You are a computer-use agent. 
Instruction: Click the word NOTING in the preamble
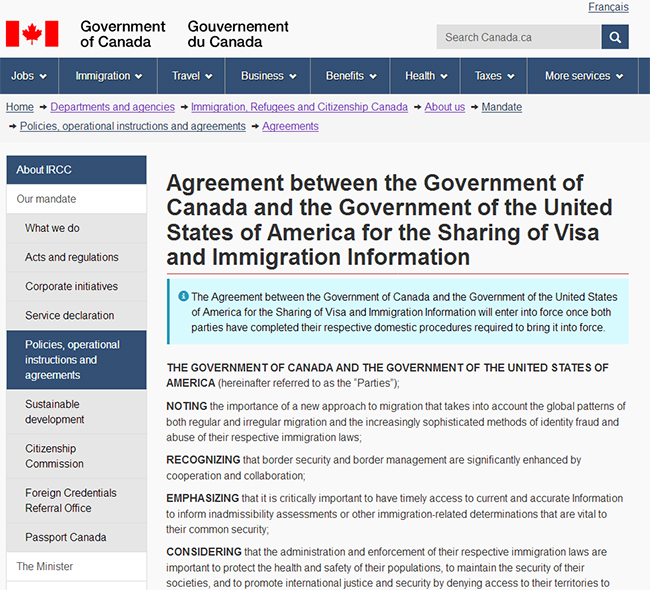[x=187, y=406]
